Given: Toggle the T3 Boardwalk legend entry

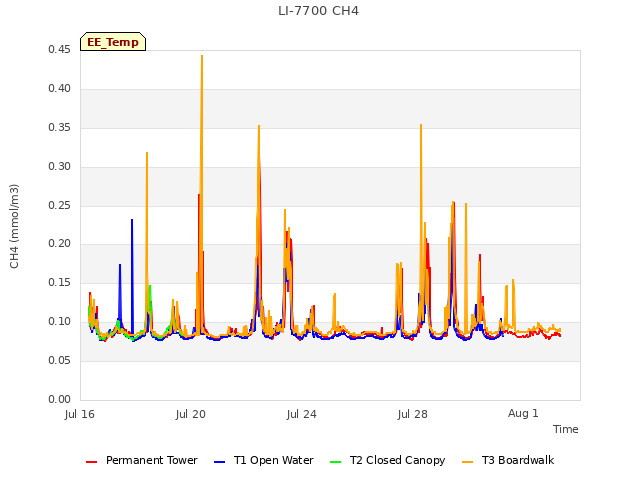Looking at the screenshot, I should (508, 460).
